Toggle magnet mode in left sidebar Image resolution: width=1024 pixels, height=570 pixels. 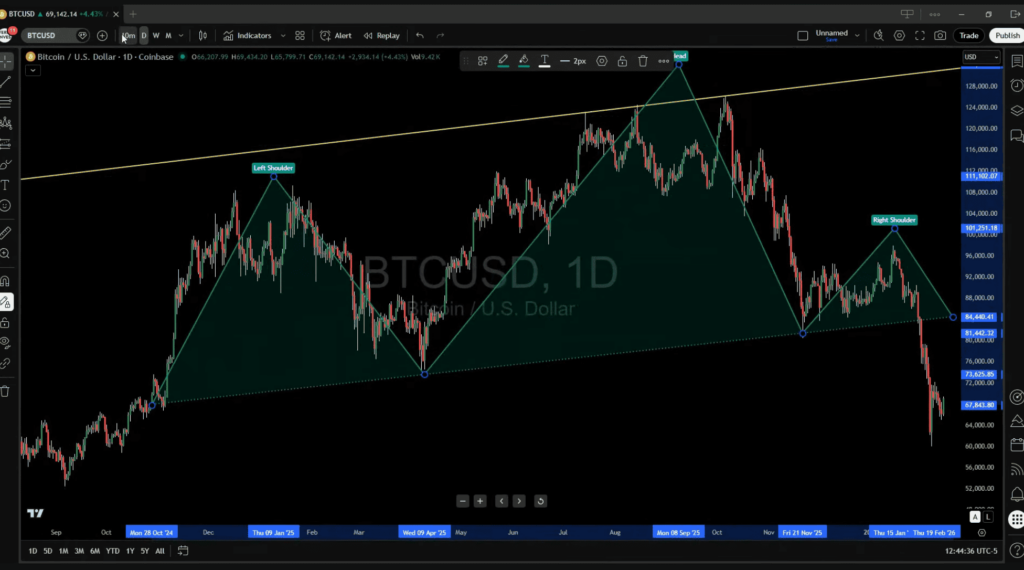coord(6,281)
